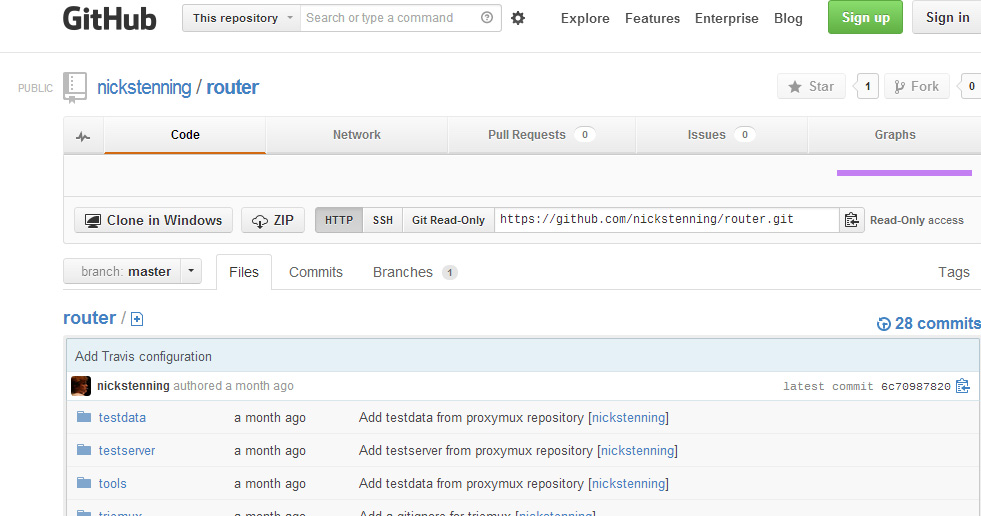Select SSH clone protocol
Screen dimensions: 981x516
(x=383, y=220)
